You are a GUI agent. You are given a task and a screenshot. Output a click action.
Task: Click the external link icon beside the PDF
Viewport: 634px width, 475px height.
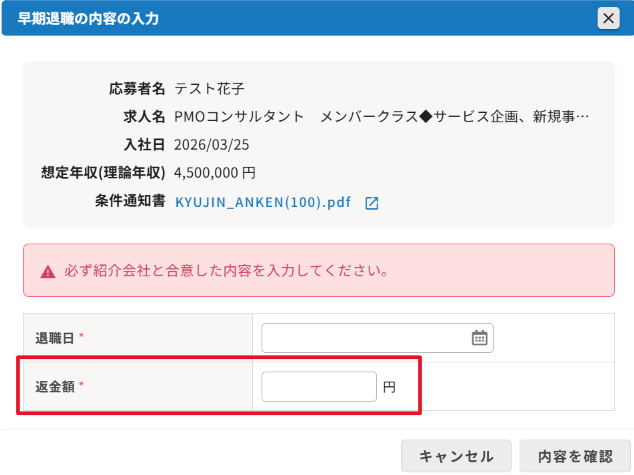pos(371,203)
